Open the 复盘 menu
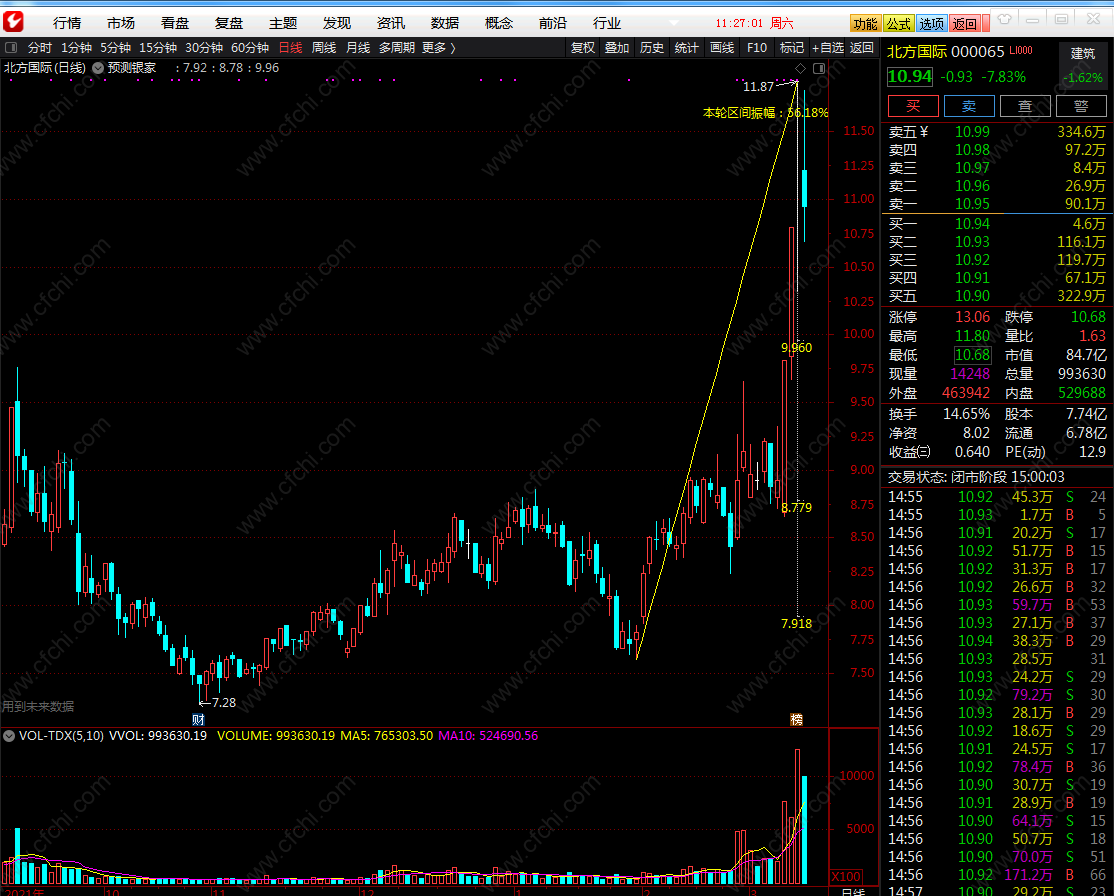 [x=229, y=23]
